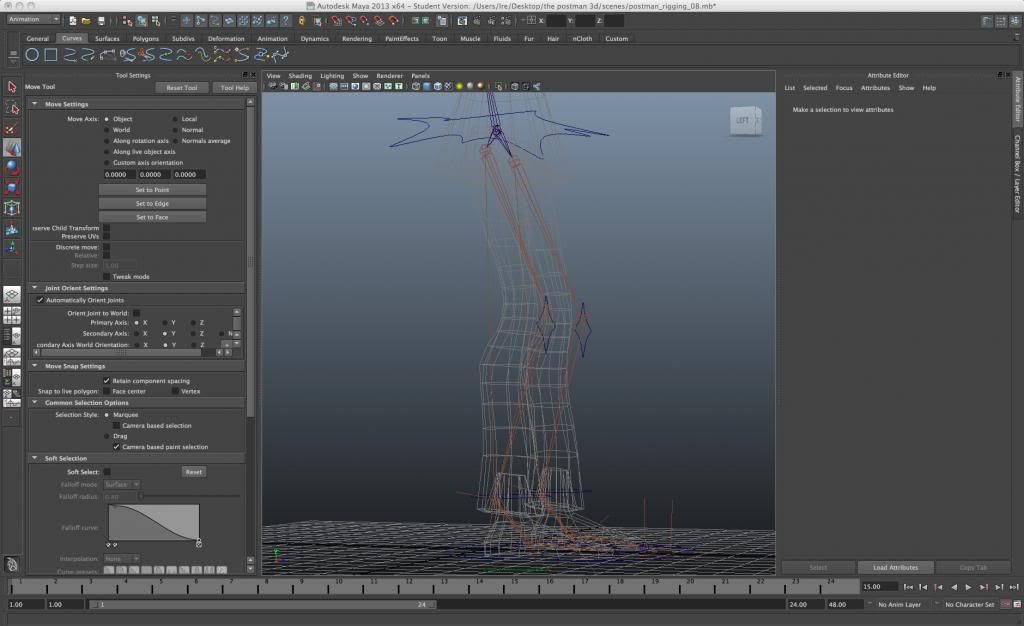This screenshot has width=1024, height=626.
Task: Collapse the Soft Selection section
Action: tap(36, 458)
